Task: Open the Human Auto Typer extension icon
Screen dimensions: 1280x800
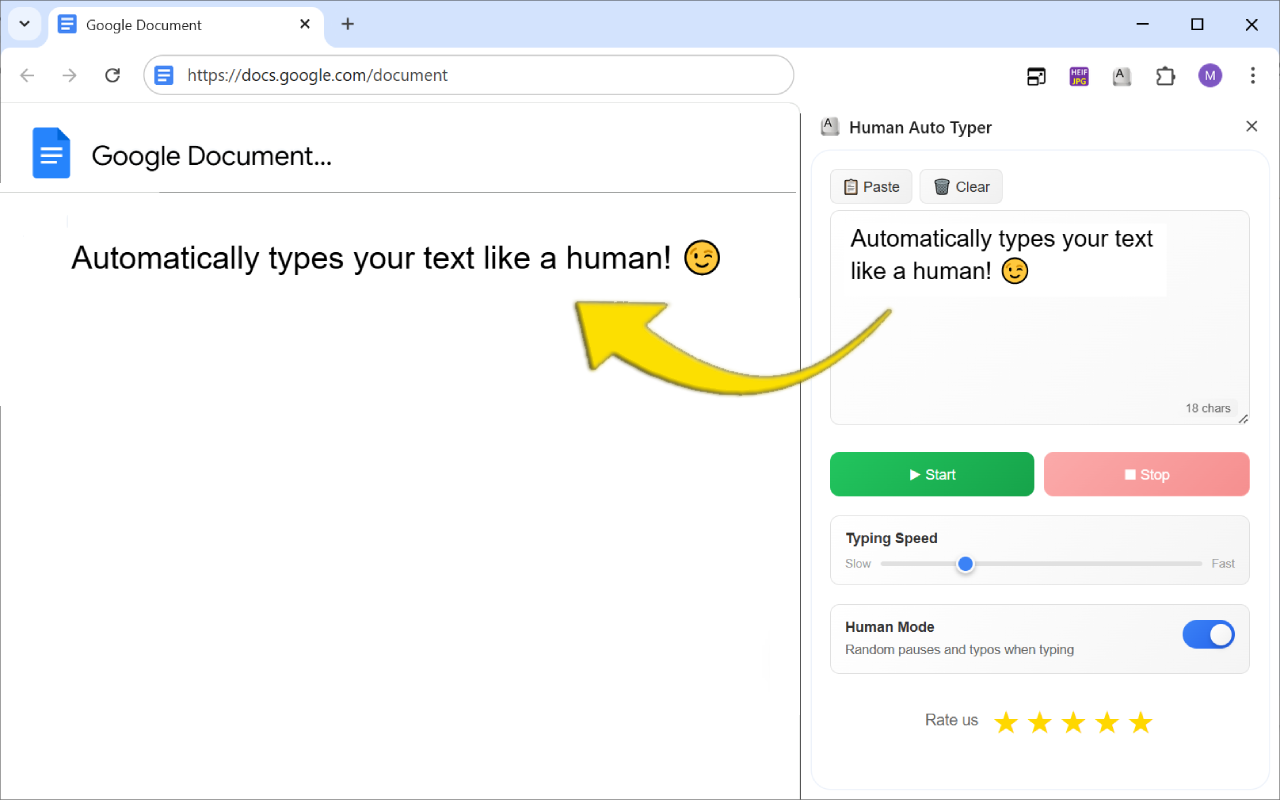Action: pyautogui.click(x=1121, y=75)
